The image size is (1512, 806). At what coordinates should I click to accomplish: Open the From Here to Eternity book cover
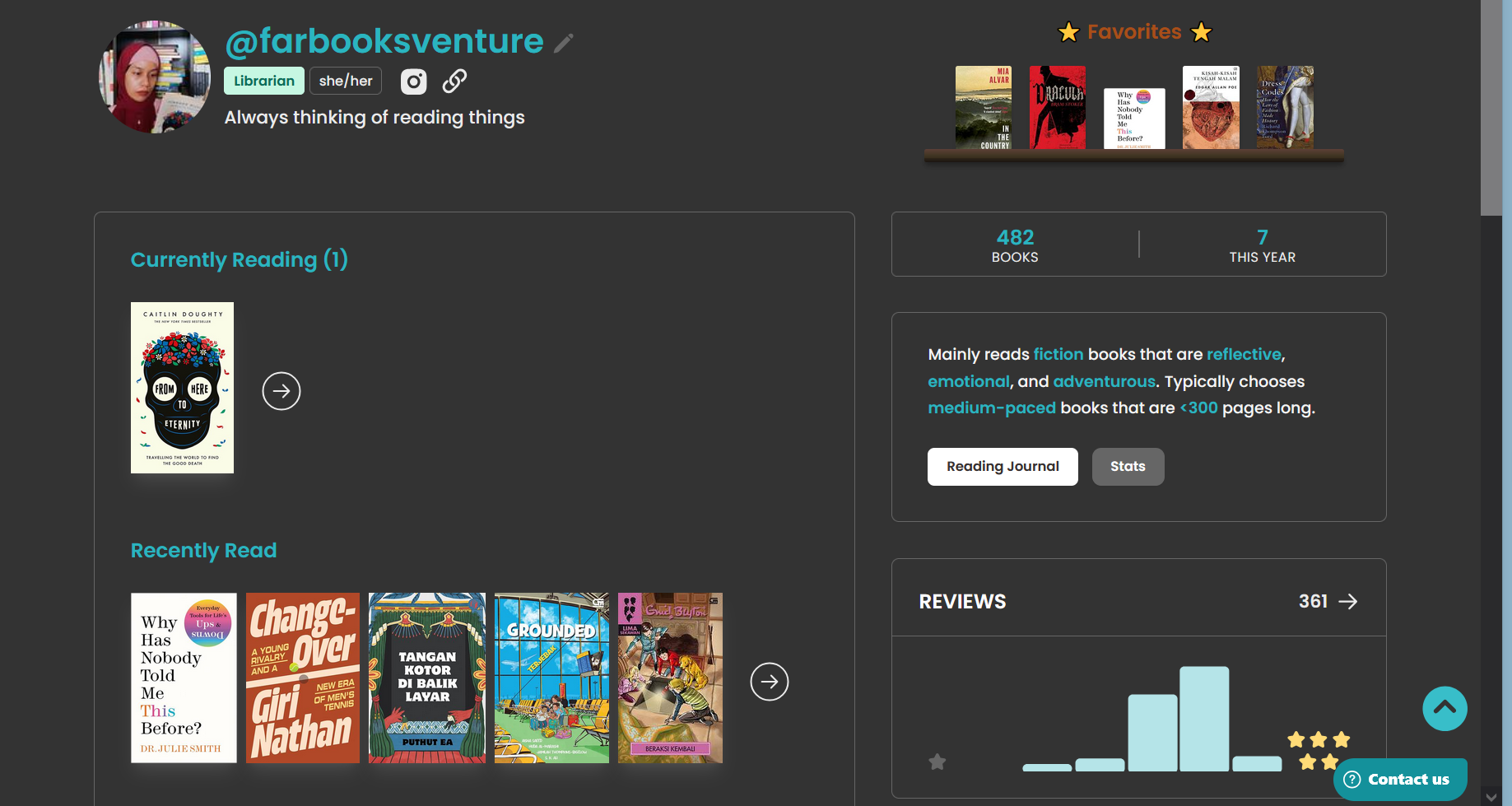(182, 388)
